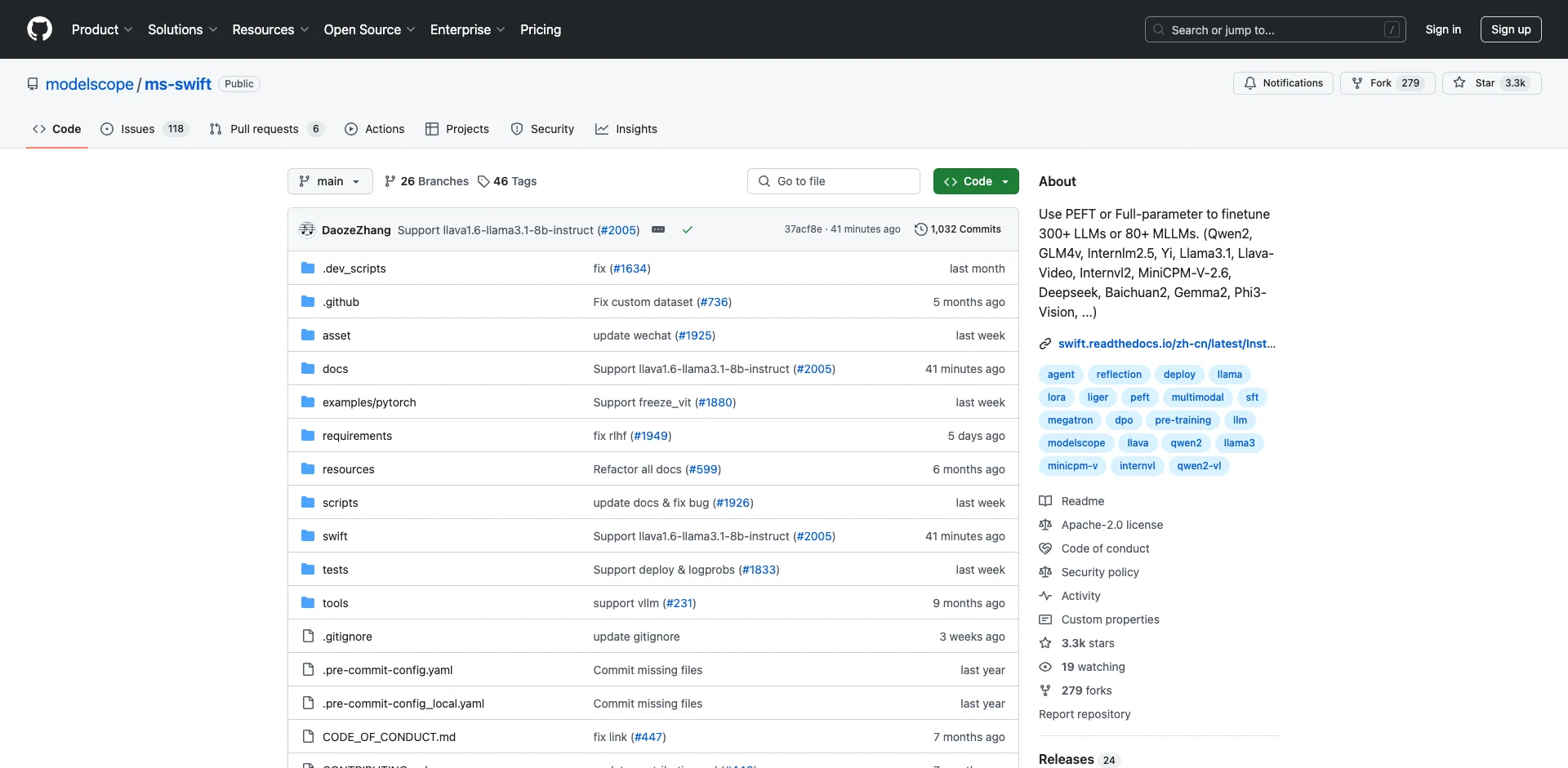Select the multimodal topic tag
1568x768 pixels.
click(x=1197, y=397)
